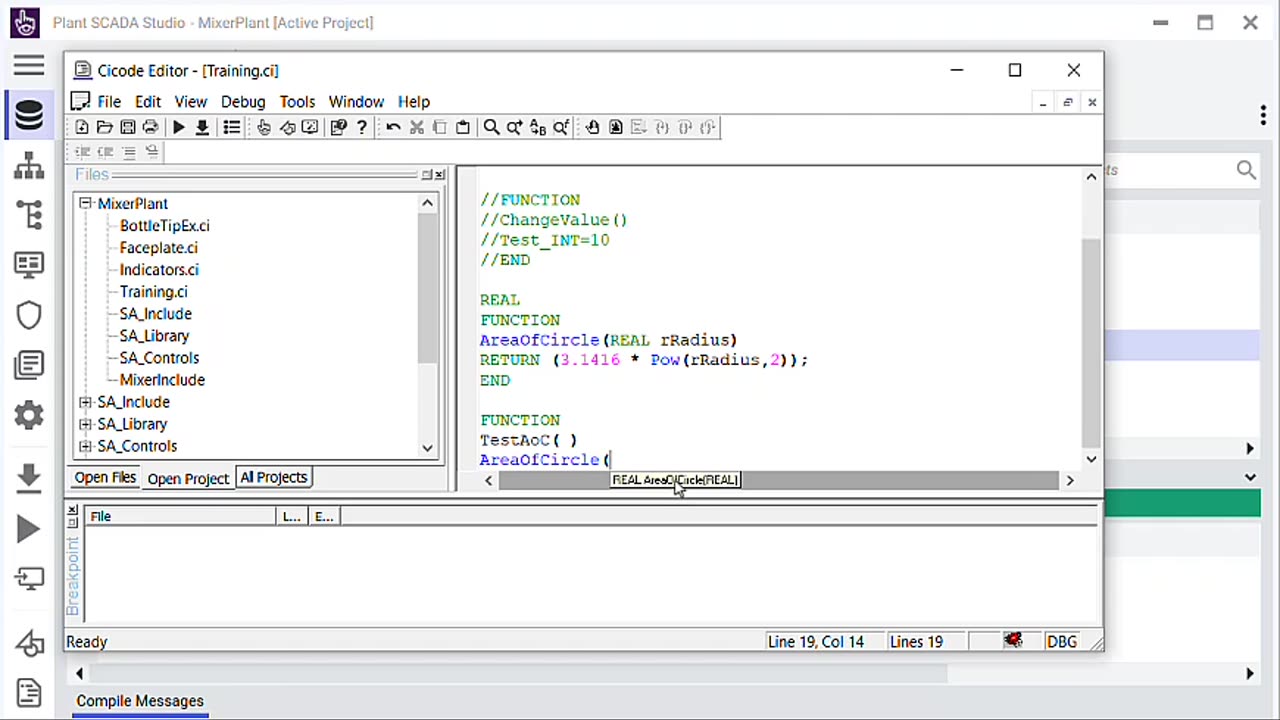Select Faceplate.ci in the file tree
The image size is (1280, 720).
[159, 248]
